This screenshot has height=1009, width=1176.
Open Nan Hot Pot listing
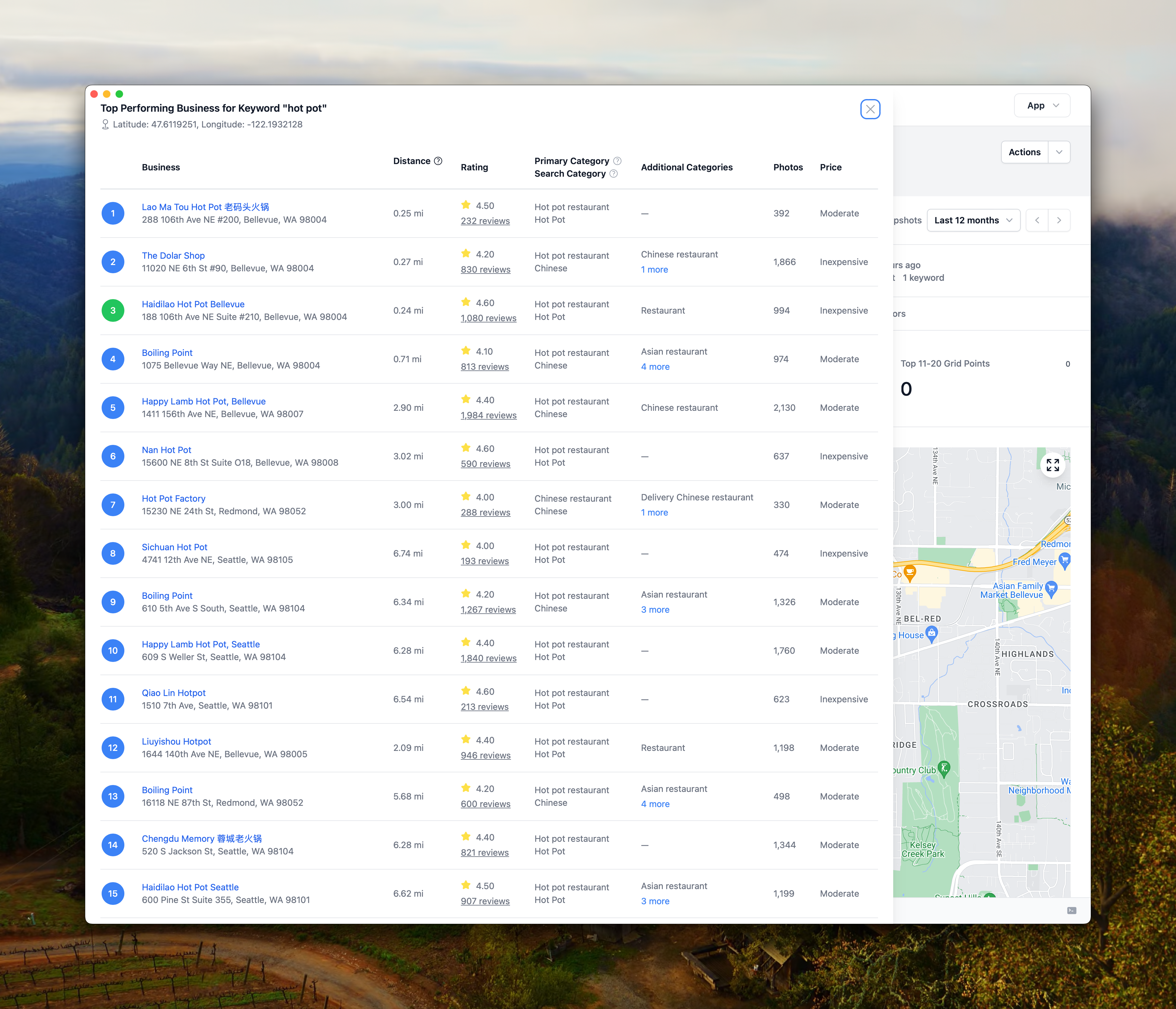pos(166,450)
